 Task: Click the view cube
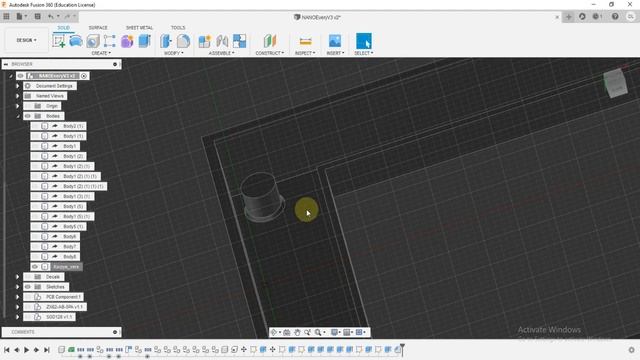click(x=615, y=83)
